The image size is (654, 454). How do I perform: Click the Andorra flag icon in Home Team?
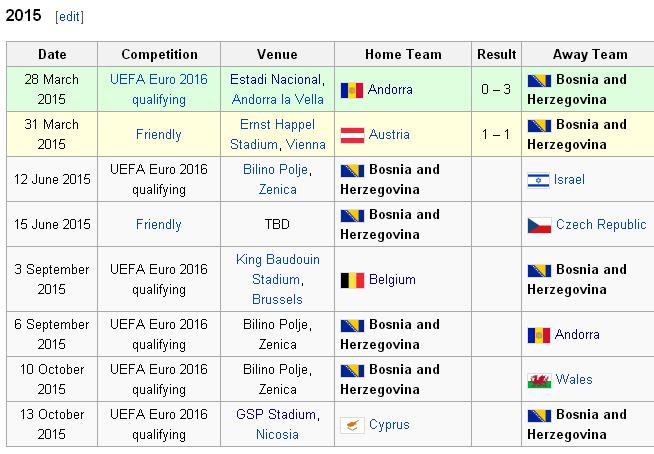[352, 90]
